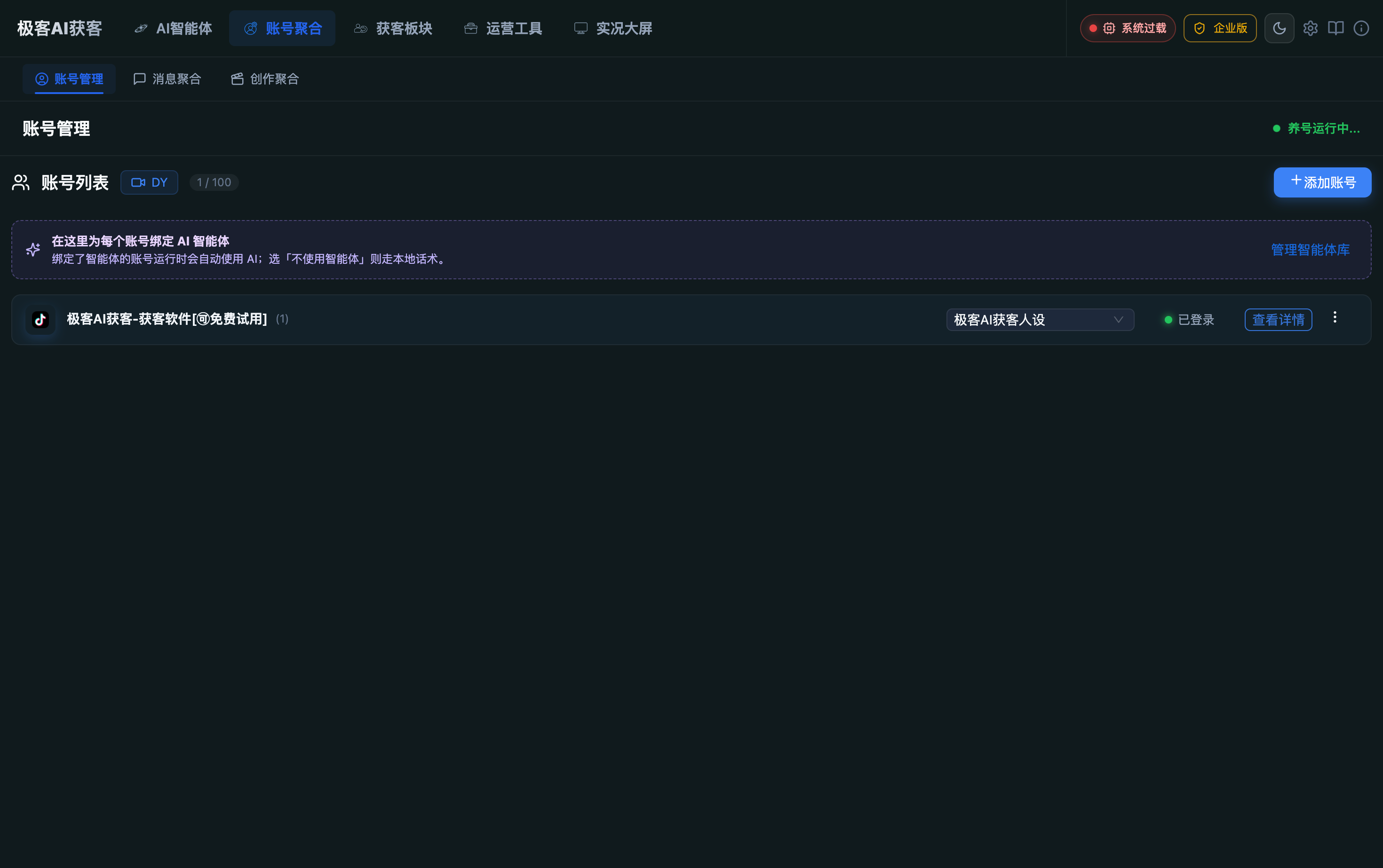Open the documentation book icon

[x=1335, y=28]
